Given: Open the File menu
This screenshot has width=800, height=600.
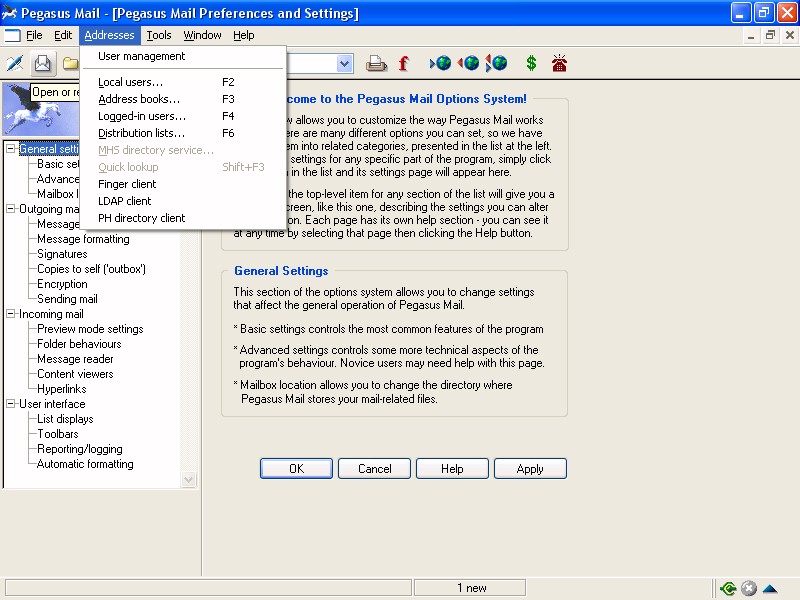Looking at the screenshot, I should [x=34, y=35].
